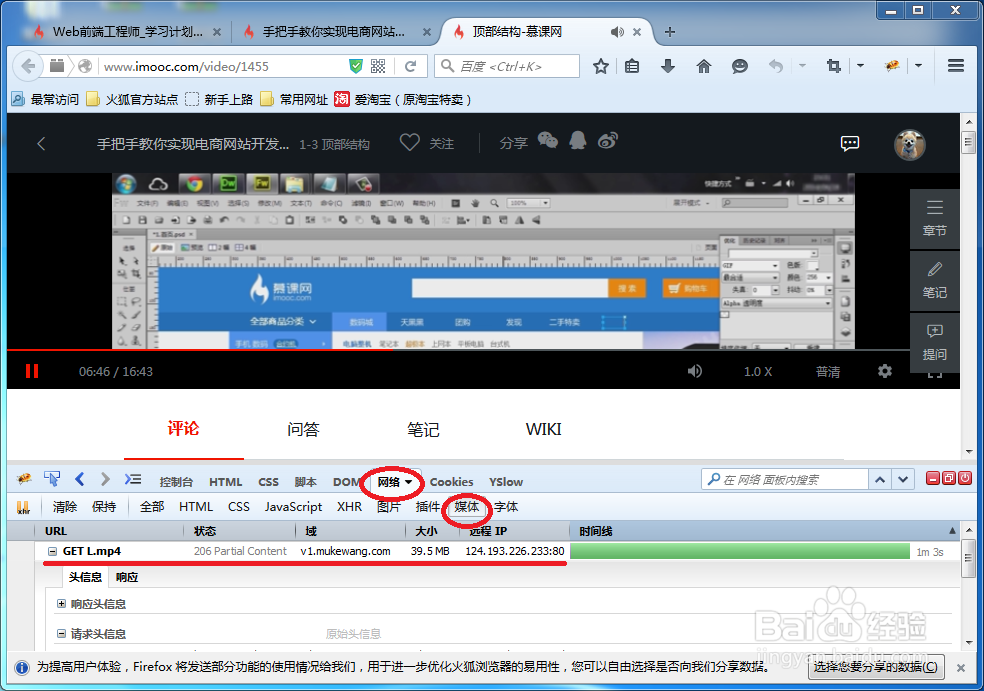Share the video via QQ bell icon
The width and height of the screenshot is (984, 691).
click(x=578, y=141)
